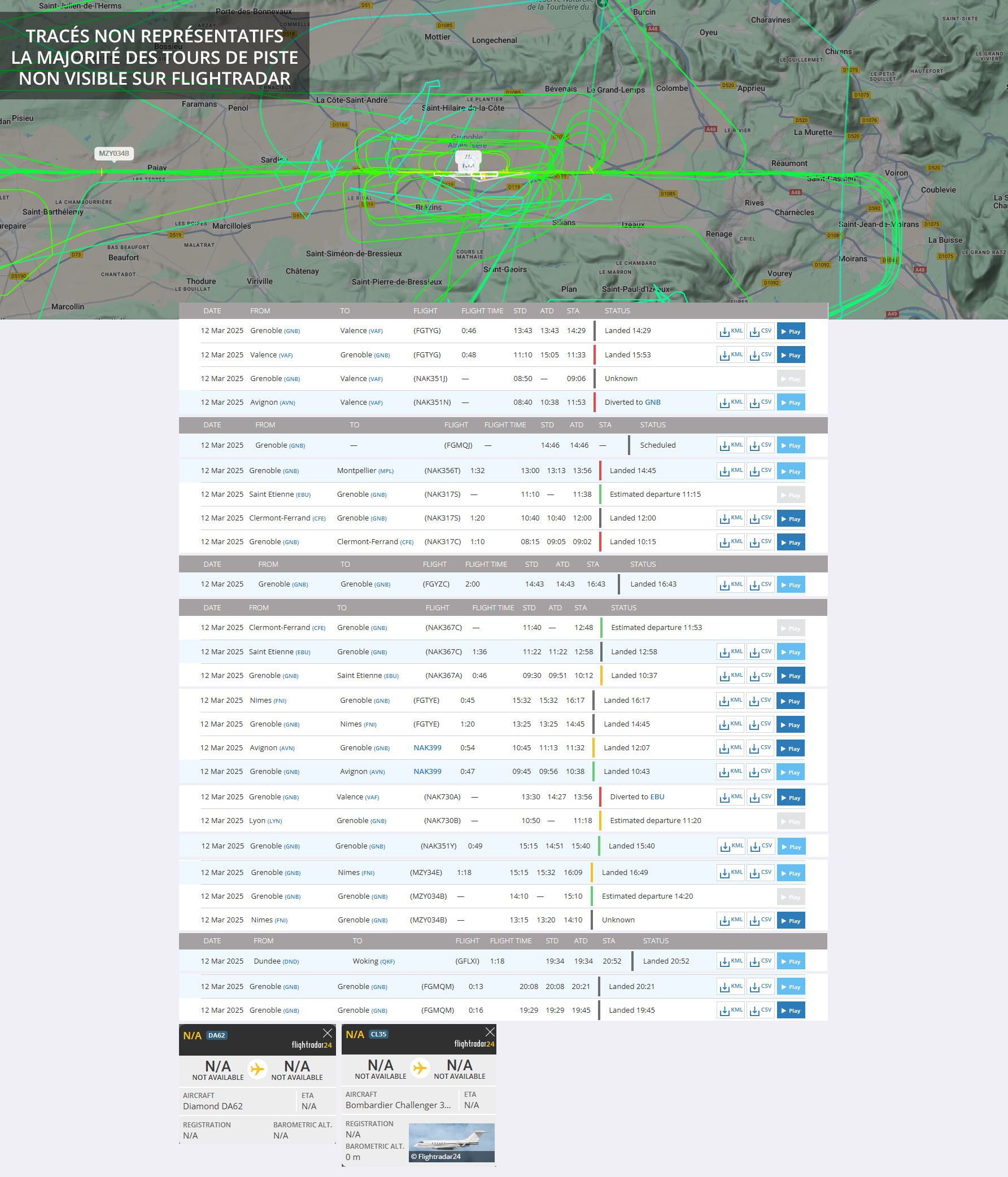Close the CL35 aircraft info card
The height and width of the screenshot is (1177, 1008).
[x=489, y=1031]
